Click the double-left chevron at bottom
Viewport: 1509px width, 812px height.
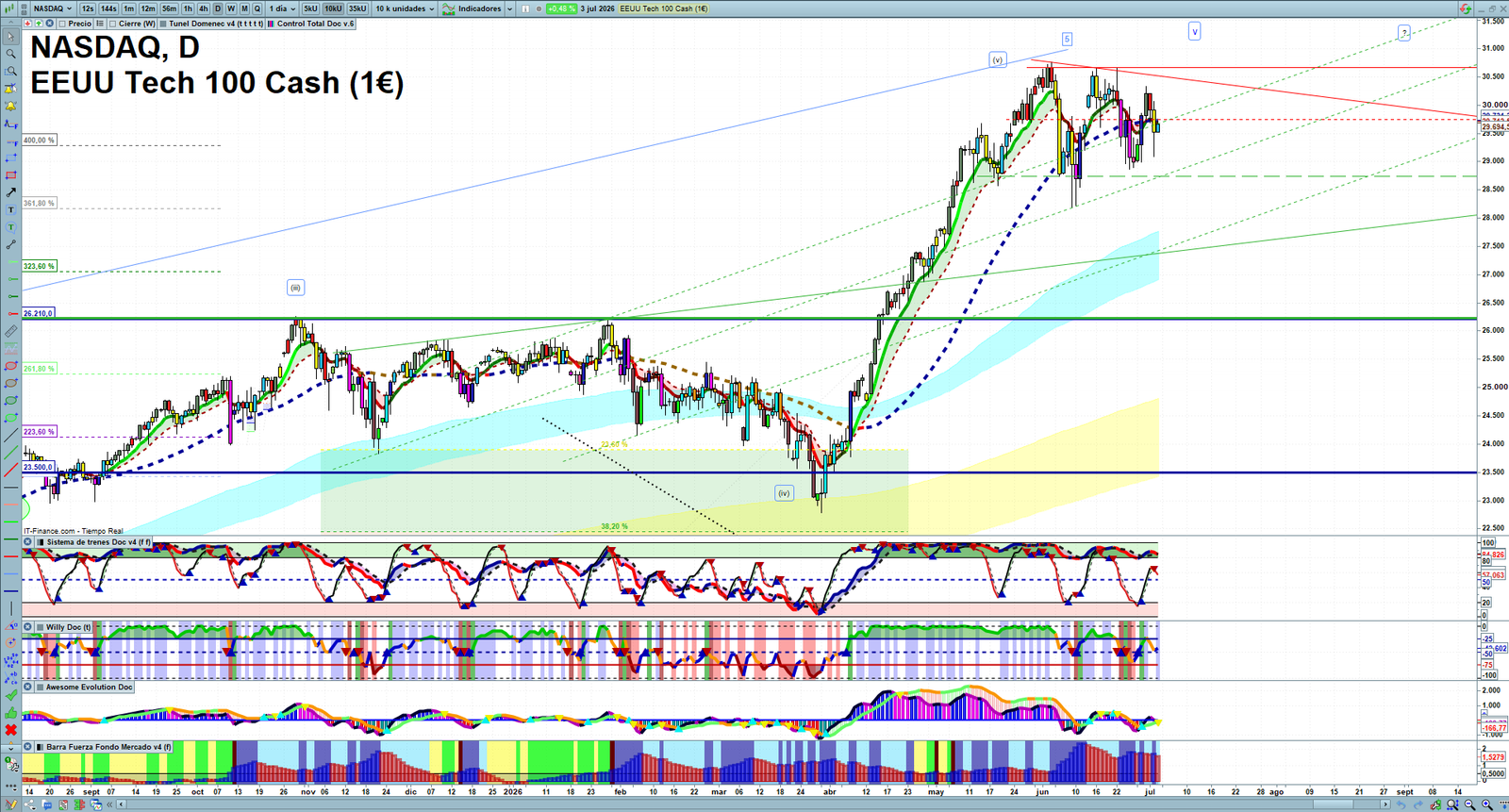tap(109, 804)
